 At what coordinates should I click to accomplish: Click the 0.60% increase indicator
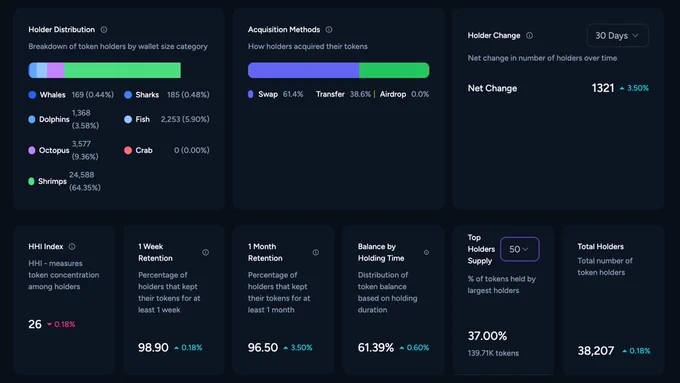click(x=414, y=347)
